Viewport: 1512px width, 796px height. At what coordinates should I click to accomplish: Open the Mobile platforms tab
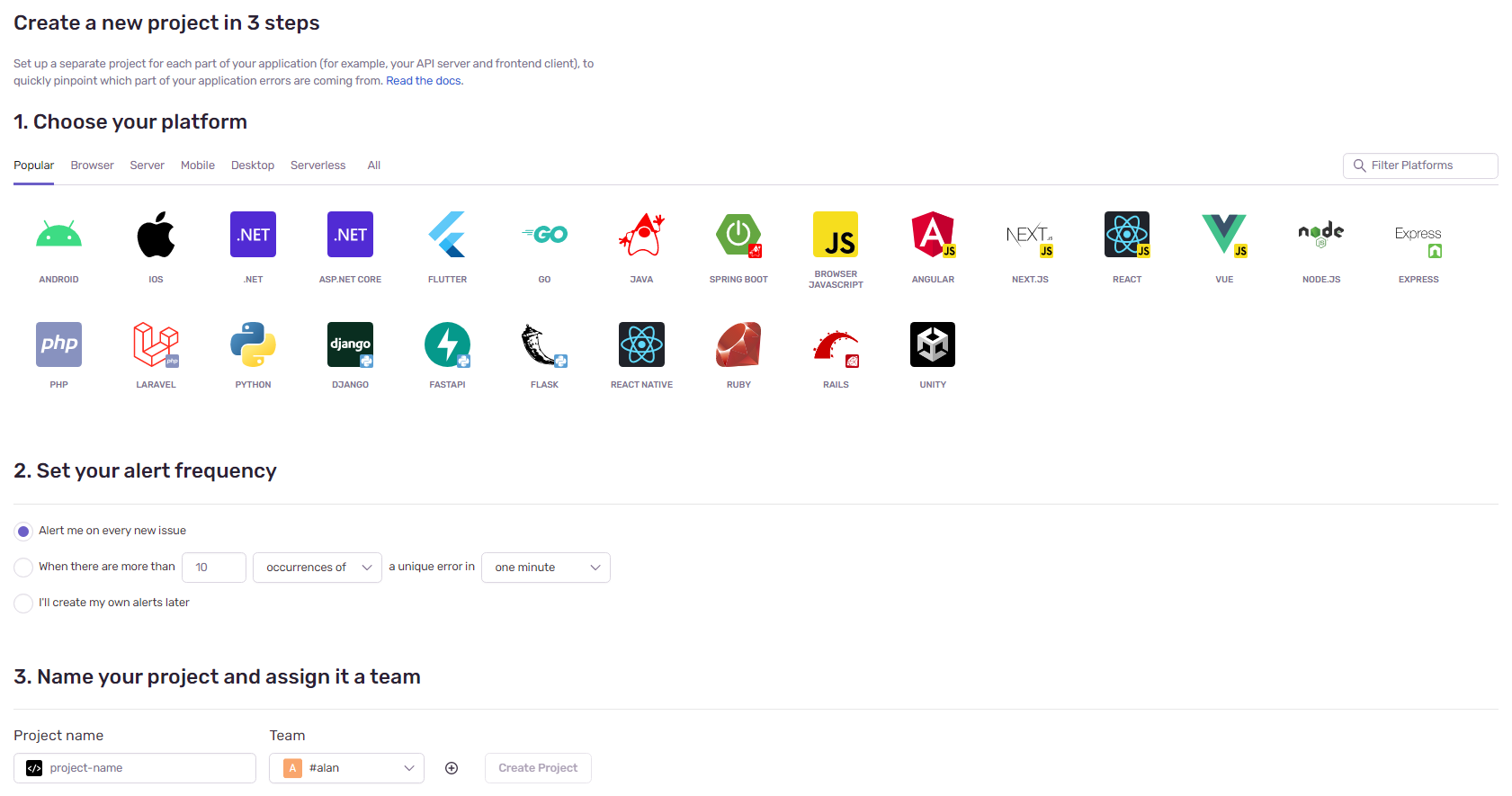197,165
